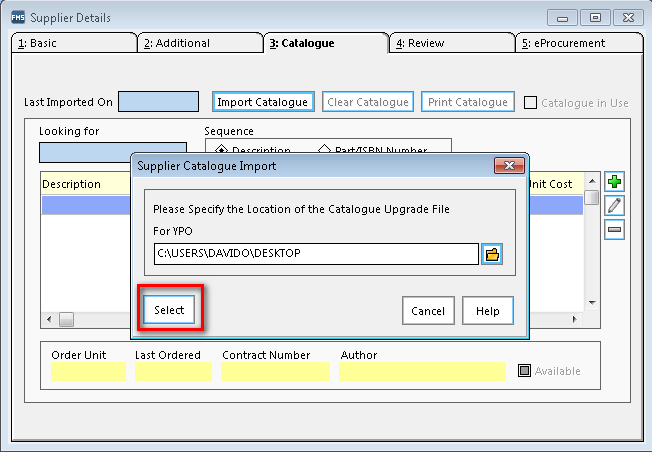
Task: Click the Last Ordered yellow field
Action: pos(173,371)
